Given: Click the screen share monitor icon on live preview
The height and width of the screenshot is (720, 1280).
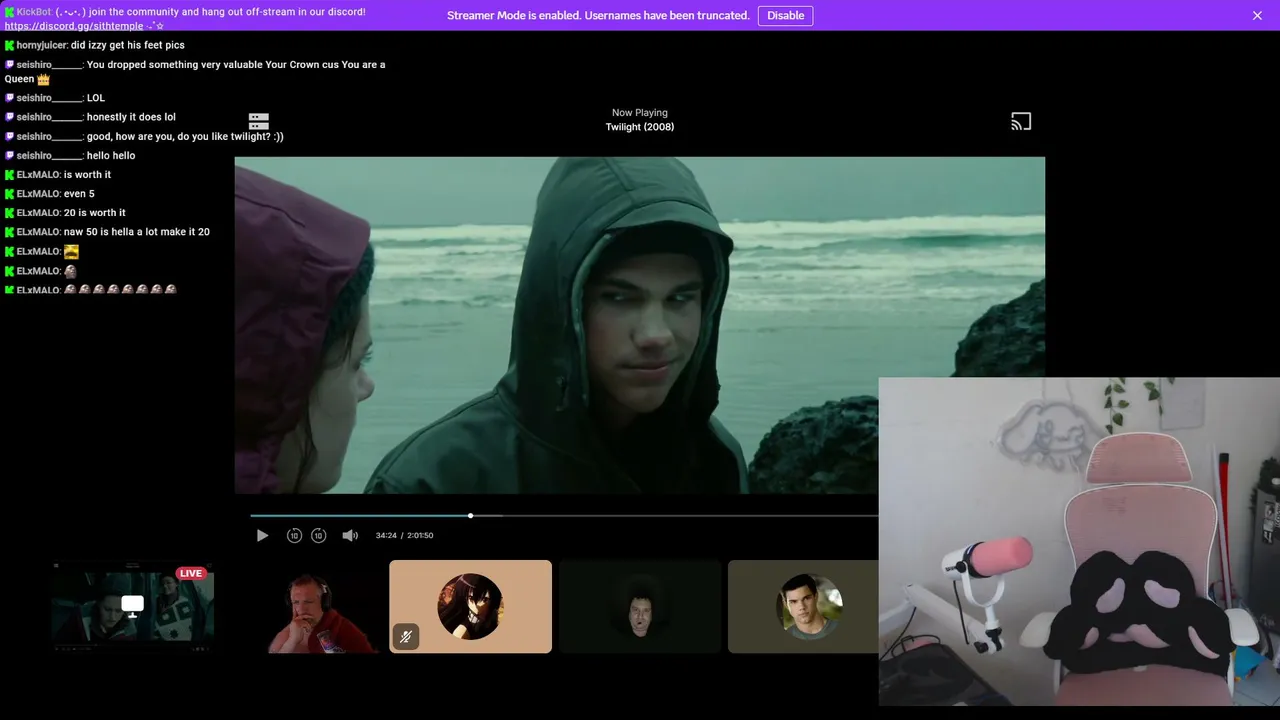Looking at the screenshot, I should point(132,605).
